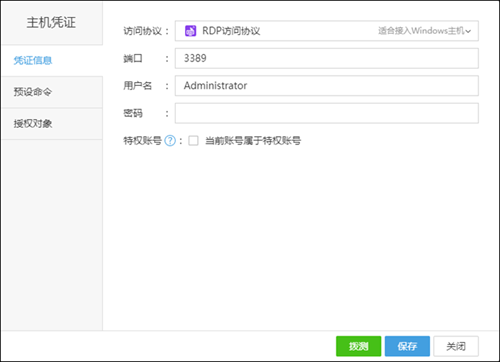
Task: Click the 特权账号 field label
Action: (142, 141)
